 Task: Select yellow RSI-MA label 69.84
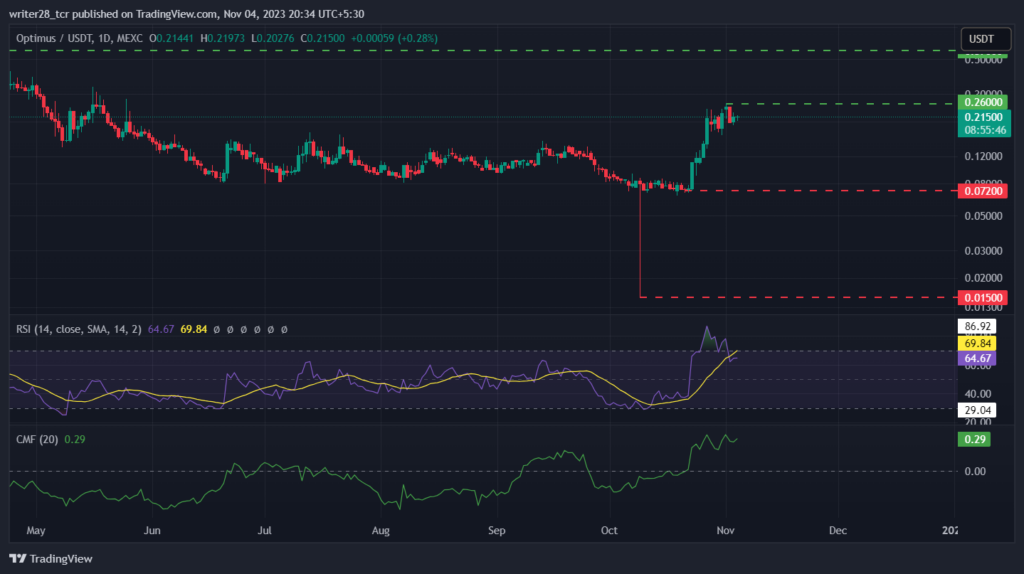[977, 343]
